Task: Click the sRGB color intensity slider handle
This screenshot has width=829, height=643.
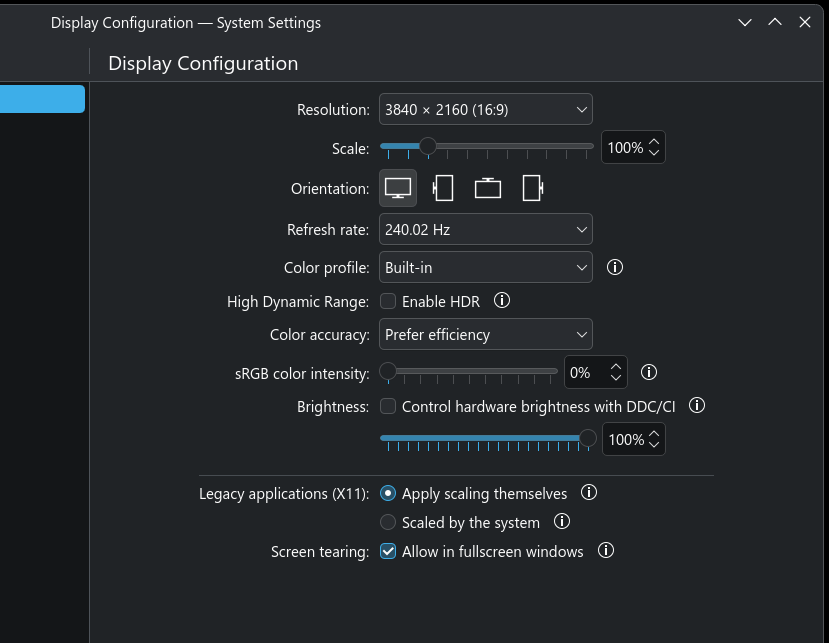Action: tap(388, 371)
